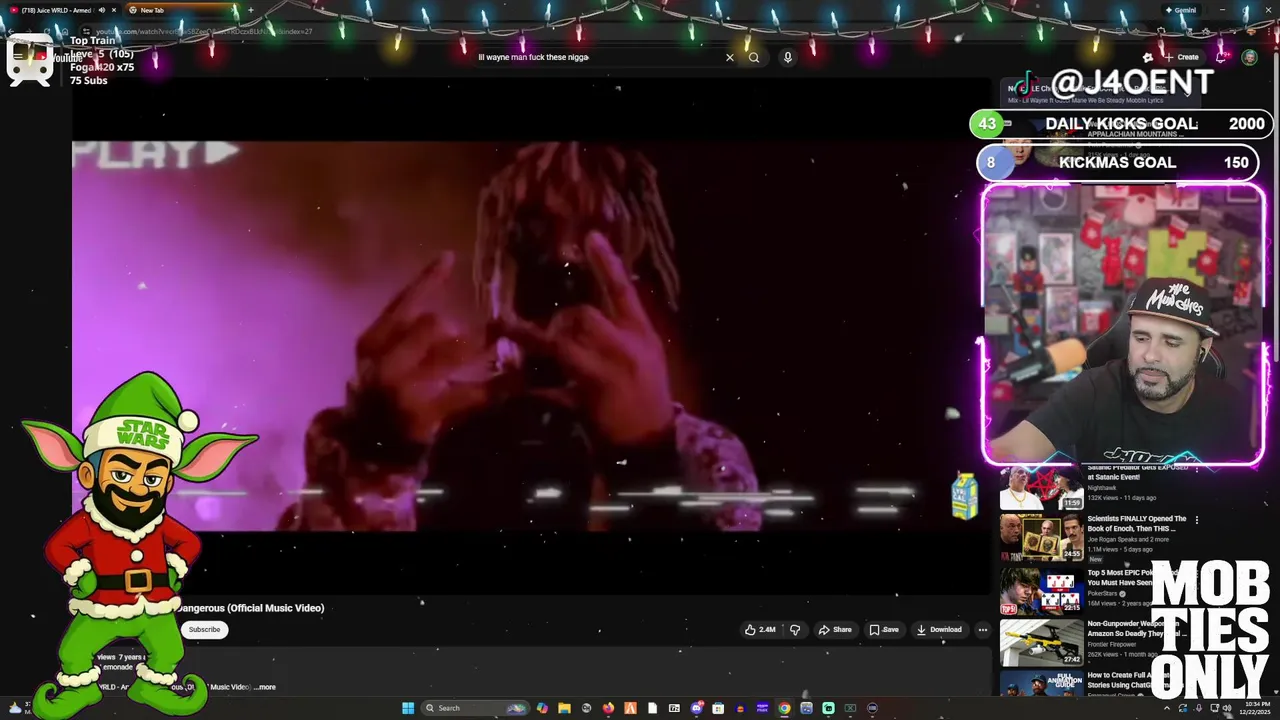Open the Frontier Firepower channel link

[x=1112, y=644]
